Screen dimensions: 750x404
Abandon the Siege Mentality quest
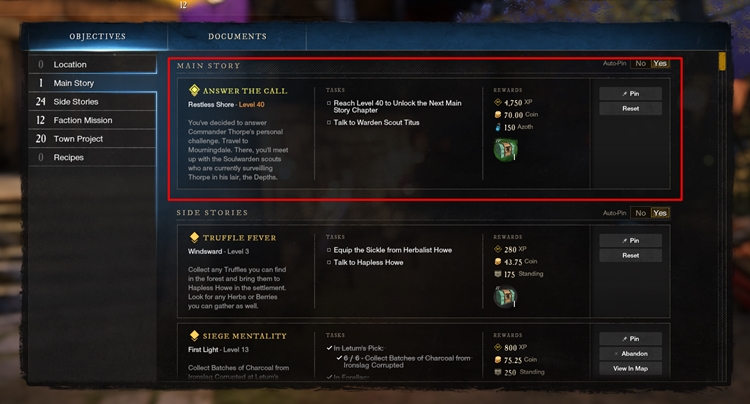click(x=630, y=354)
